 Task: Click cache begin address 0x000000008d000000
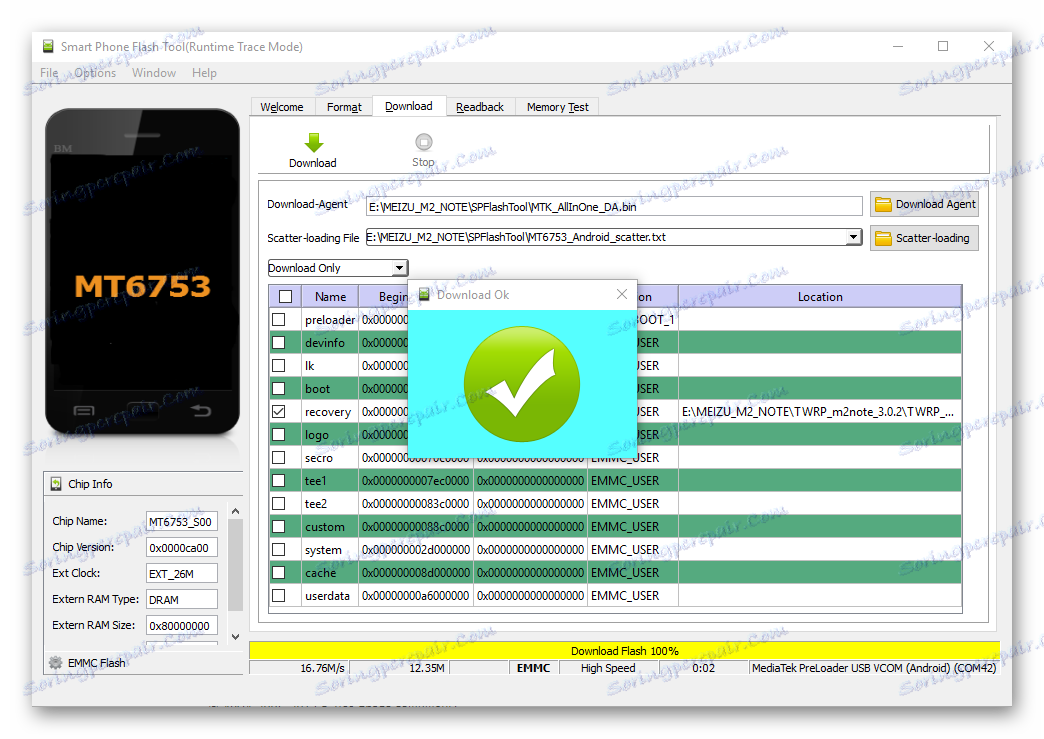pos(416,573)
